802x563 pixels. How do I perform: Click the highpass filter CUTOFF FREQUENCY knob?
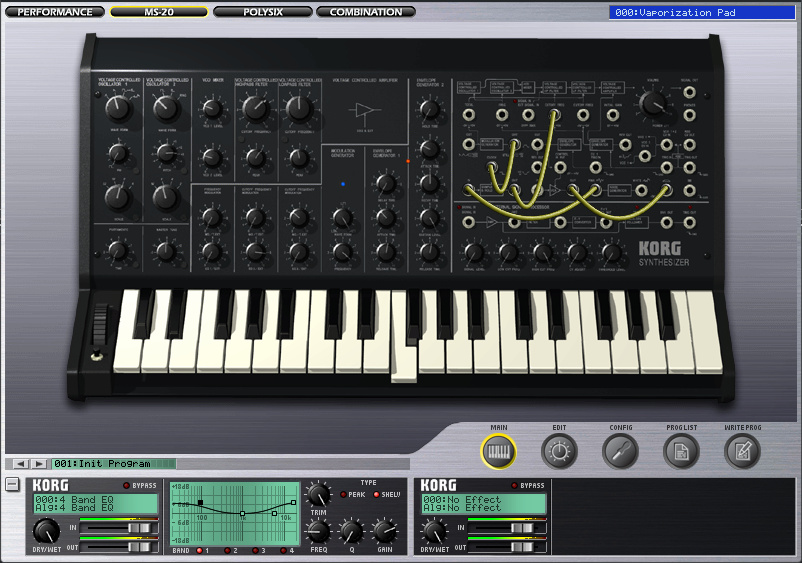click(255, 109)
